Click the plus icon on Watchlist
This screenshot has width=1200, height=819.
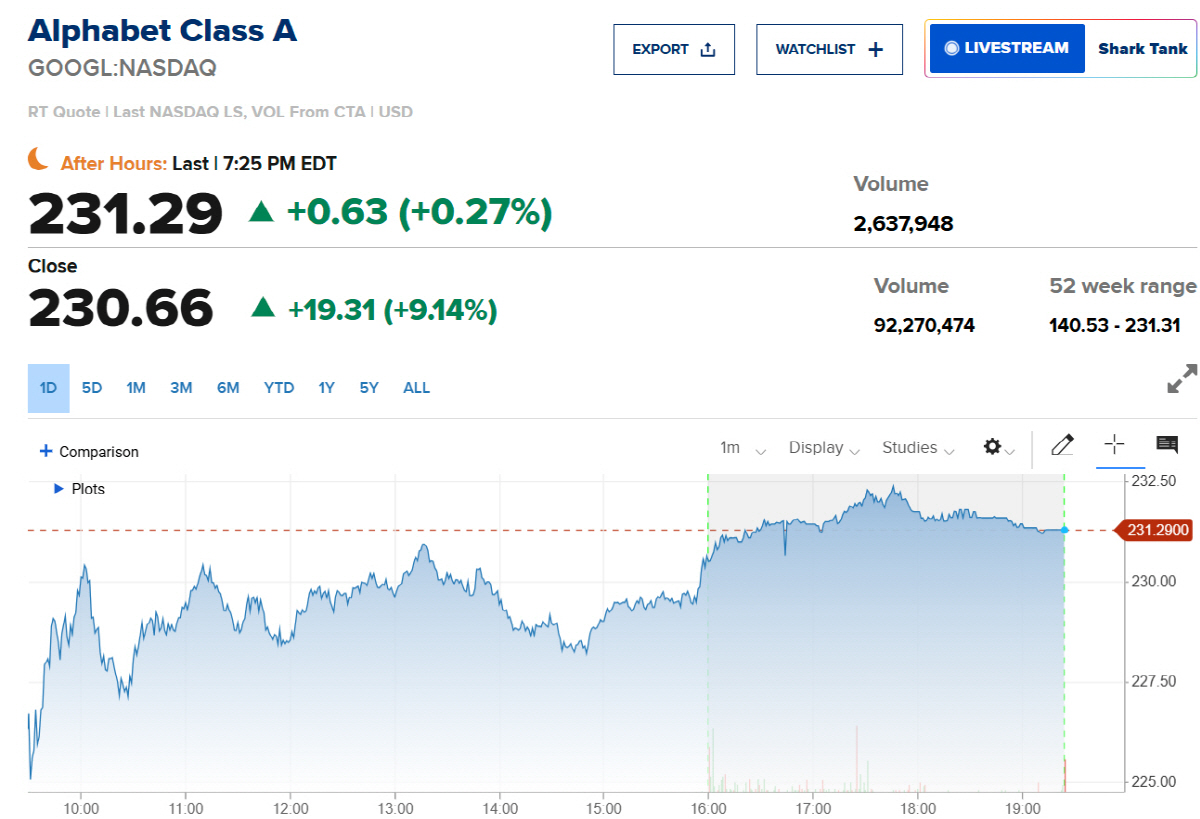coord(876,50)
